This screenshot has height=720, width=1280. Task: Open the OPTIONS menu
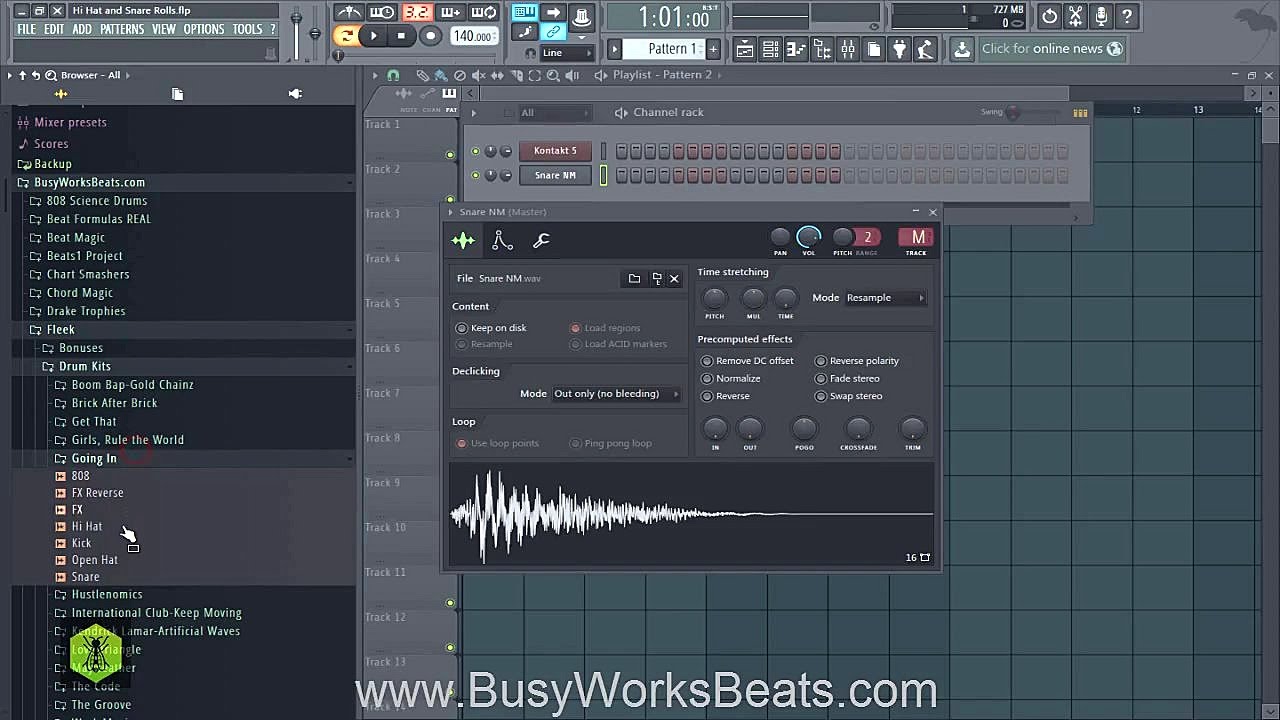(x=204, y=29)
